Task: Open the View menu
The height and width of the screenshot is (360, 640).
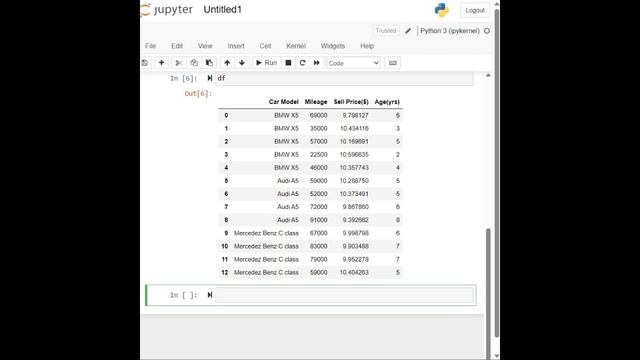Action: click(x=205, y=46)
